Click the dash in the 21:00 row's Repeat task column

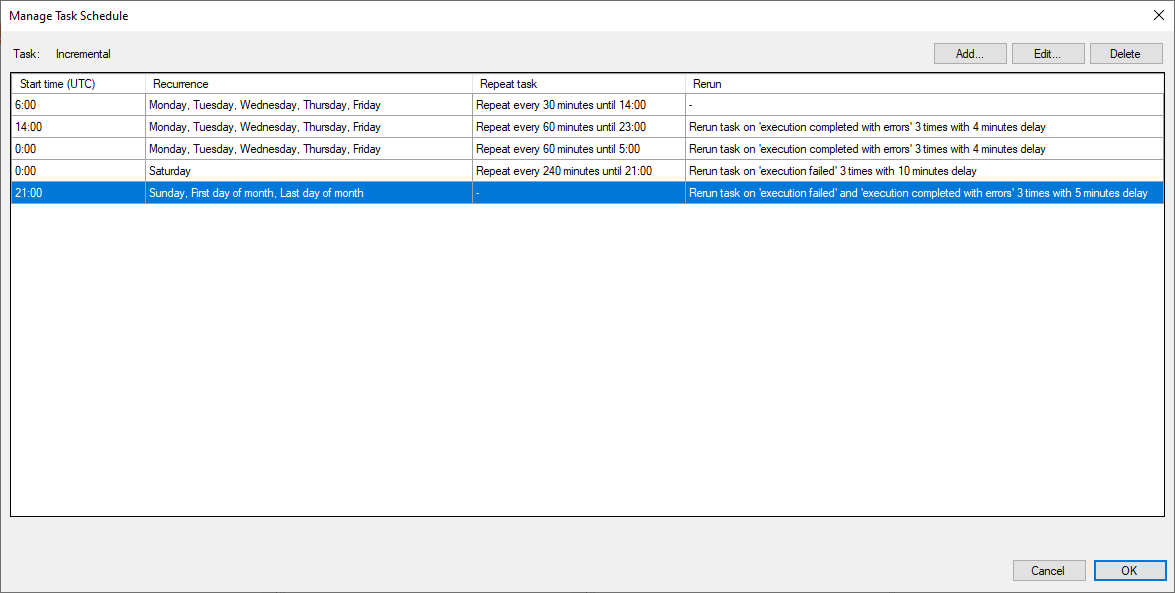click(x=477, y=193)
